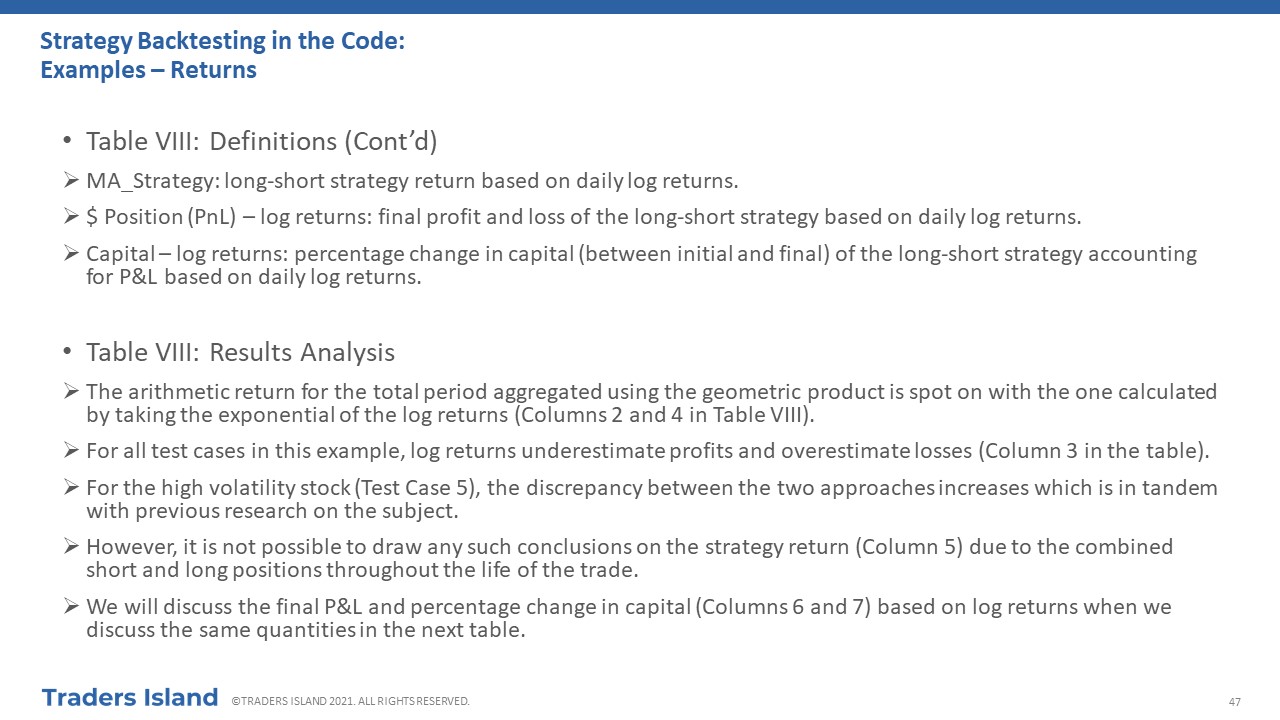Click the 'Table VIII: Results Analysis' heading
This screenshot has height=720, width=1280.
click(x=240, y=353)
